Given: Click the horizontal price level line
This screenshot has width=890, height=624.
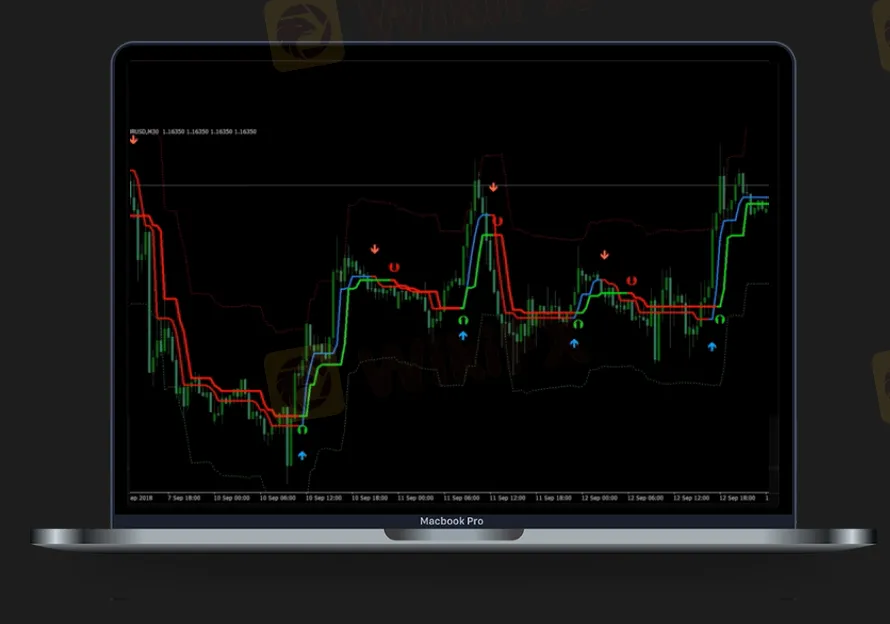Looking at the screenshot, I should (400, 186).
